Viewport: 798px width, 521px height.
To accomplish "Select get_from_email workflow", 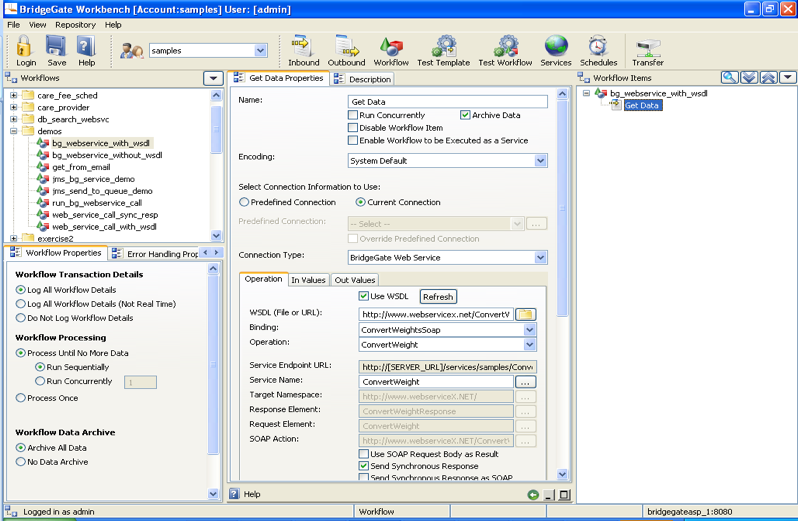I will tap(81, 167).
